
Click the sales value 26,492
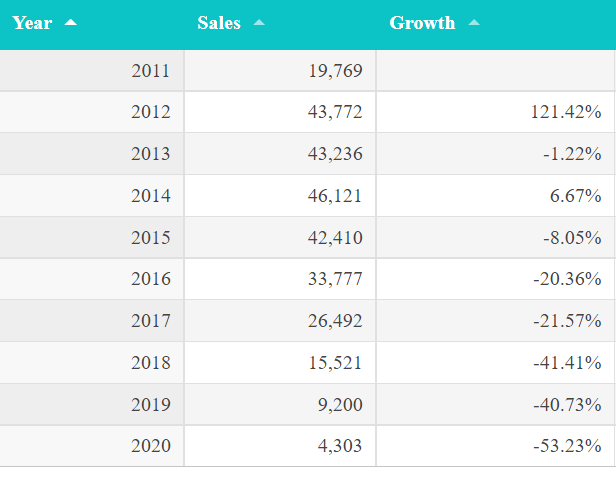pos(335,321)
